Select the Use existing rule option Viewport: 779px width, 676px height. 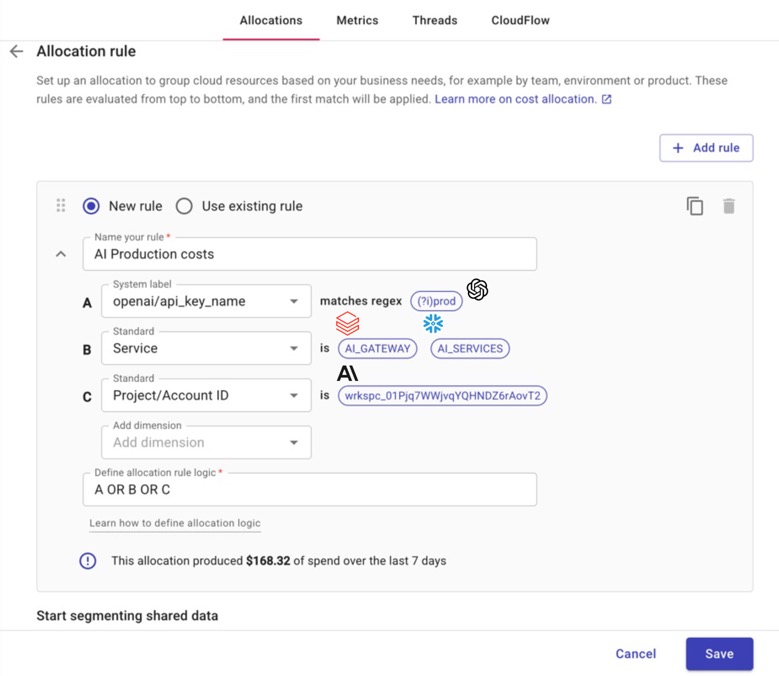pyautogui.click(x=184, y=206)
